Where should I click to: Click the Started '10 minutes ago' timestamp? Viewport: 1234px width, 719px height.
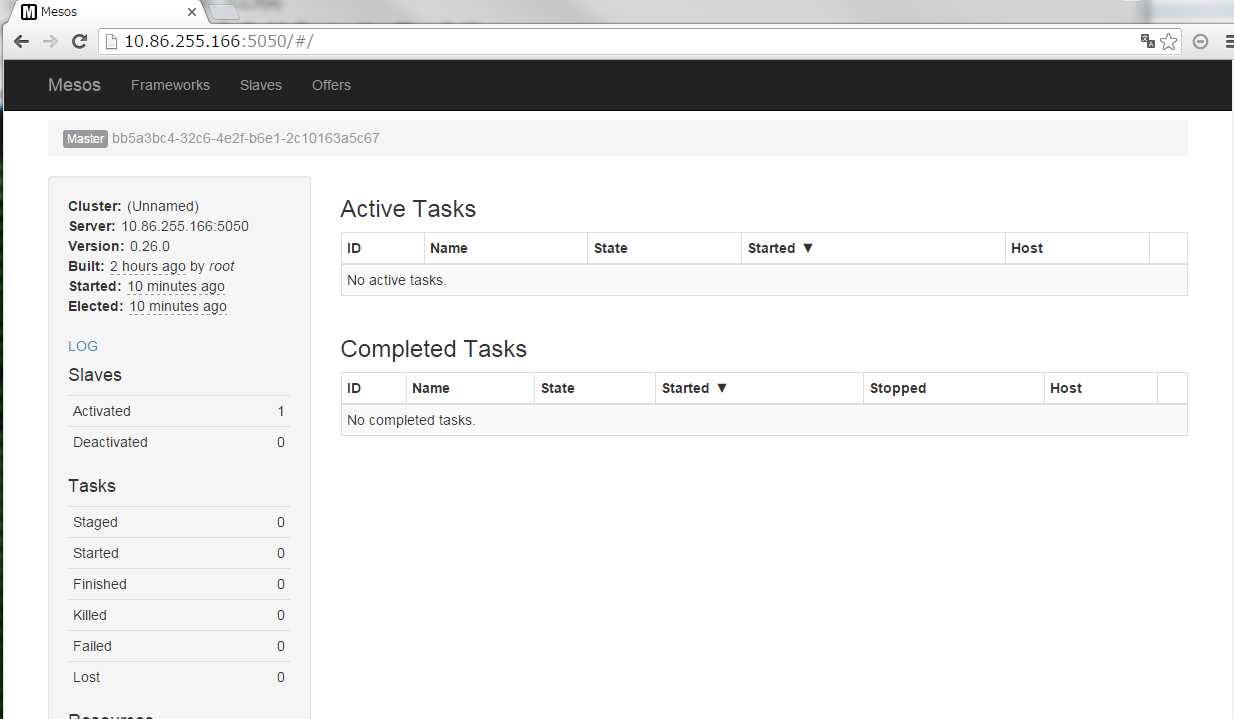tap(176, 286)
